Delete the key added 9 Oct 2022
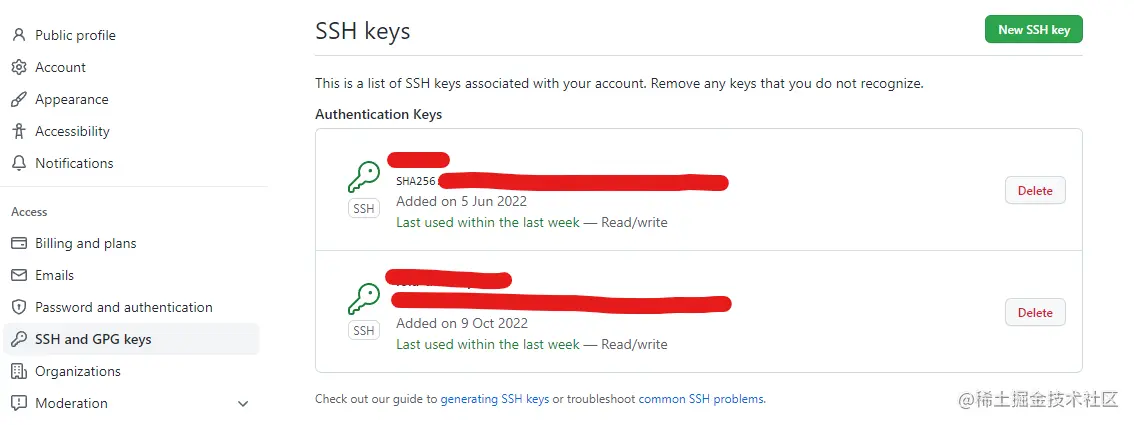The image size is (1134, 425). click(1035, 313)
